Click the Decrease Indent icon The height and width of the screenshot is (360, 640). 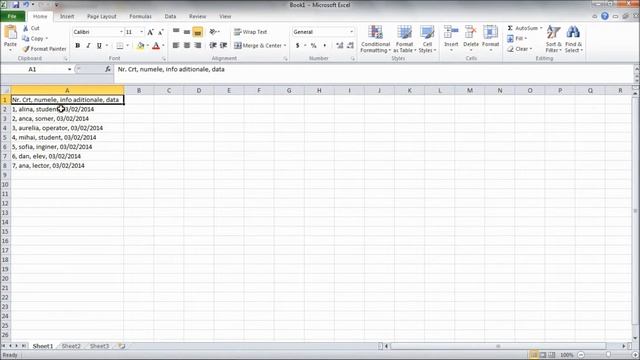213,45
